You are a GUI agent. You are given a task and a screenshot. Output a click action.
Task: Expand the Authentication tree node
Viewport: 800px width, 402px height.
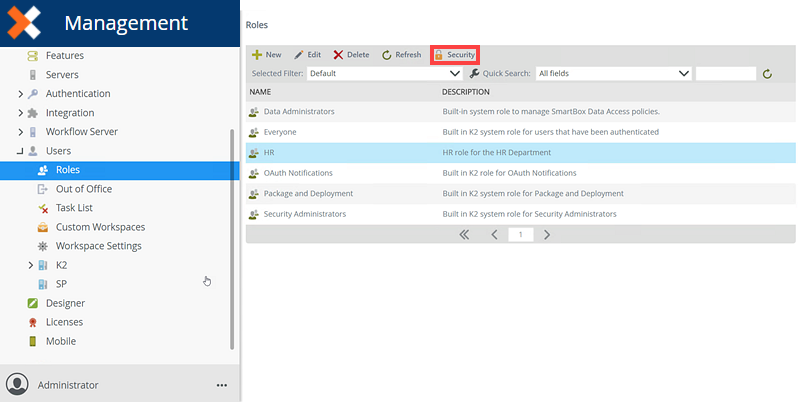21,94
